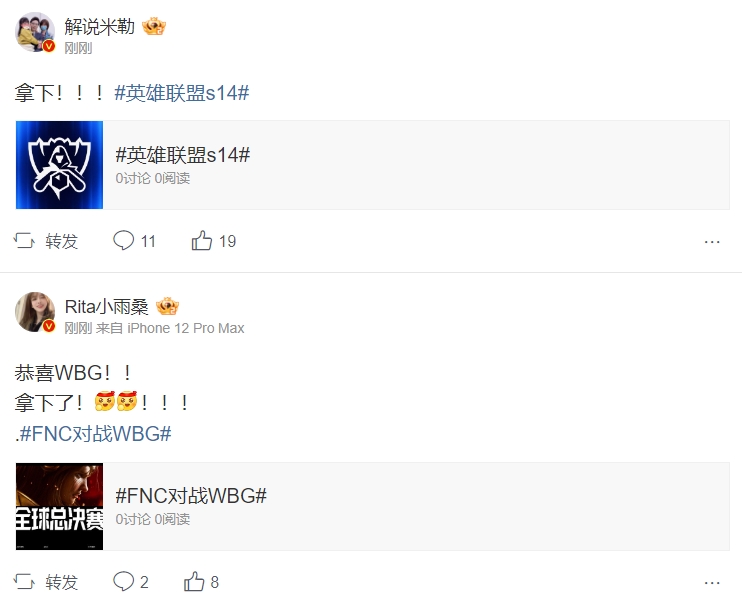
Task: Open the #FNC对战WBG# topic card title
Action: 191,496
